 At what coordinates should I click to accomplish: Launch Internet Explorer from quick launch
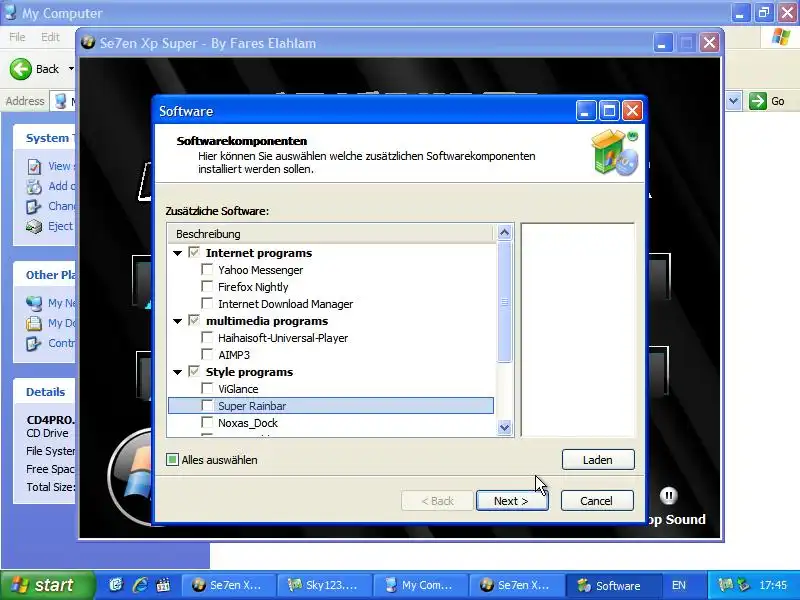coord(140,585)
